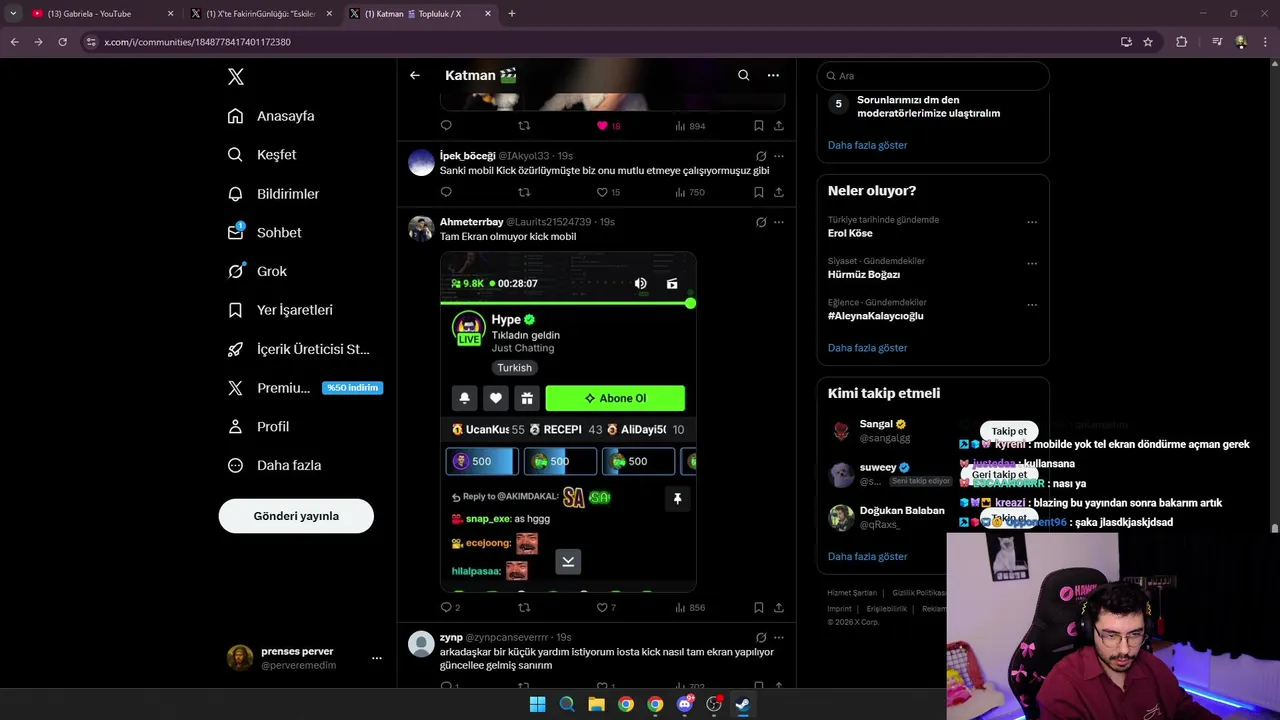Open File Explorer in taskbar
1280x720 pixels.
(596, 704)
